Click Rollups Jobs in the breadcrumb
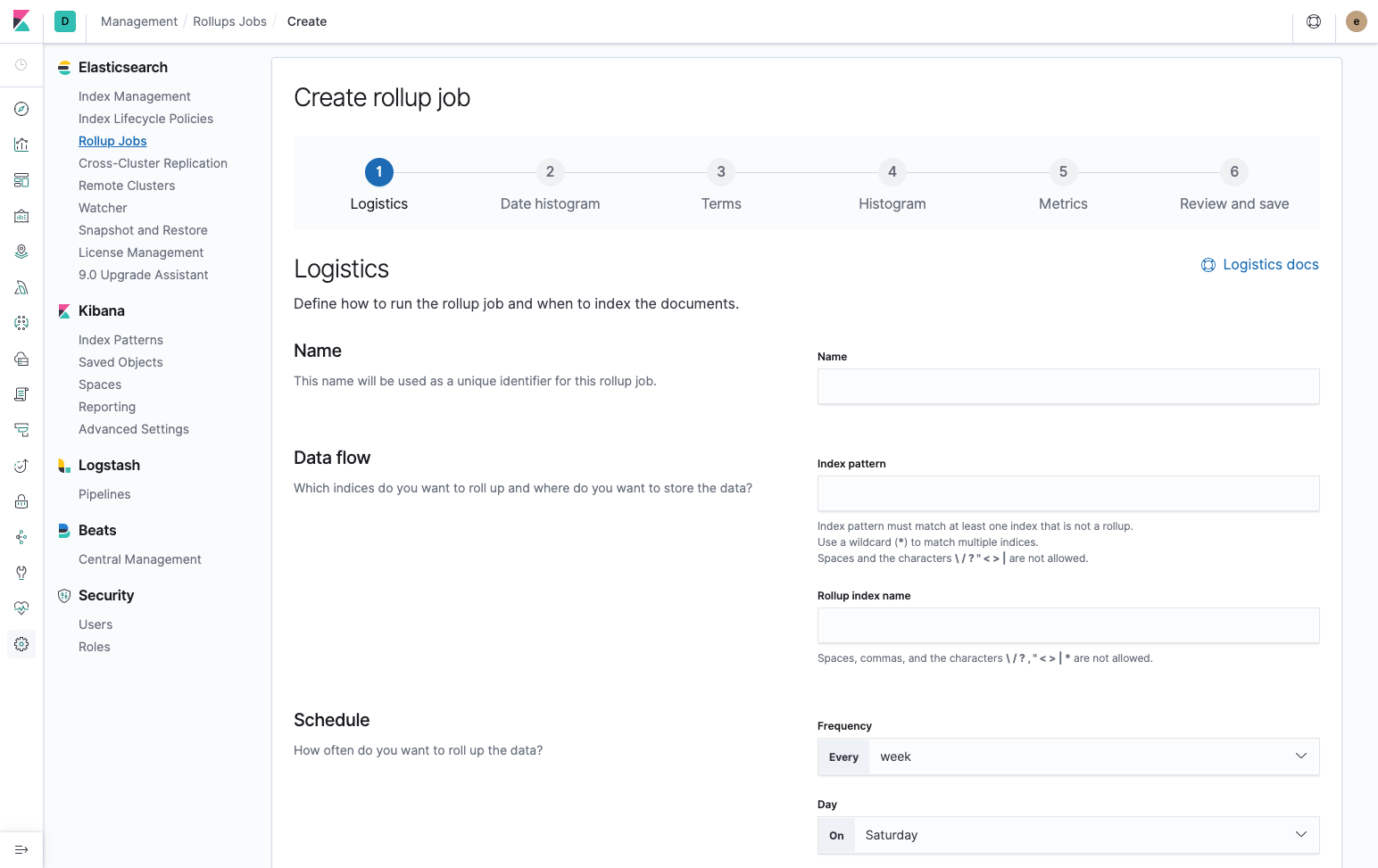 click(229, 21)
